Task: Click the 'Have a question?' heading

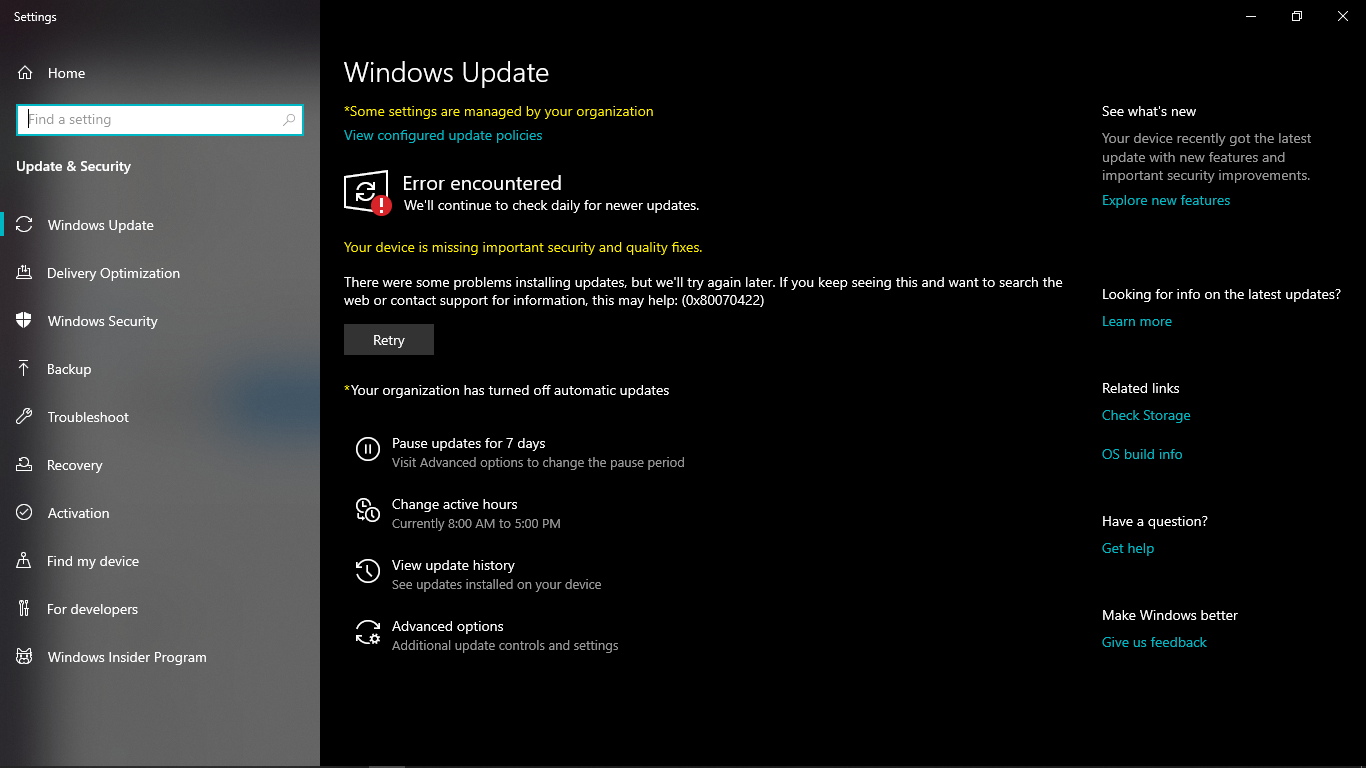Action: (1155, 521)
